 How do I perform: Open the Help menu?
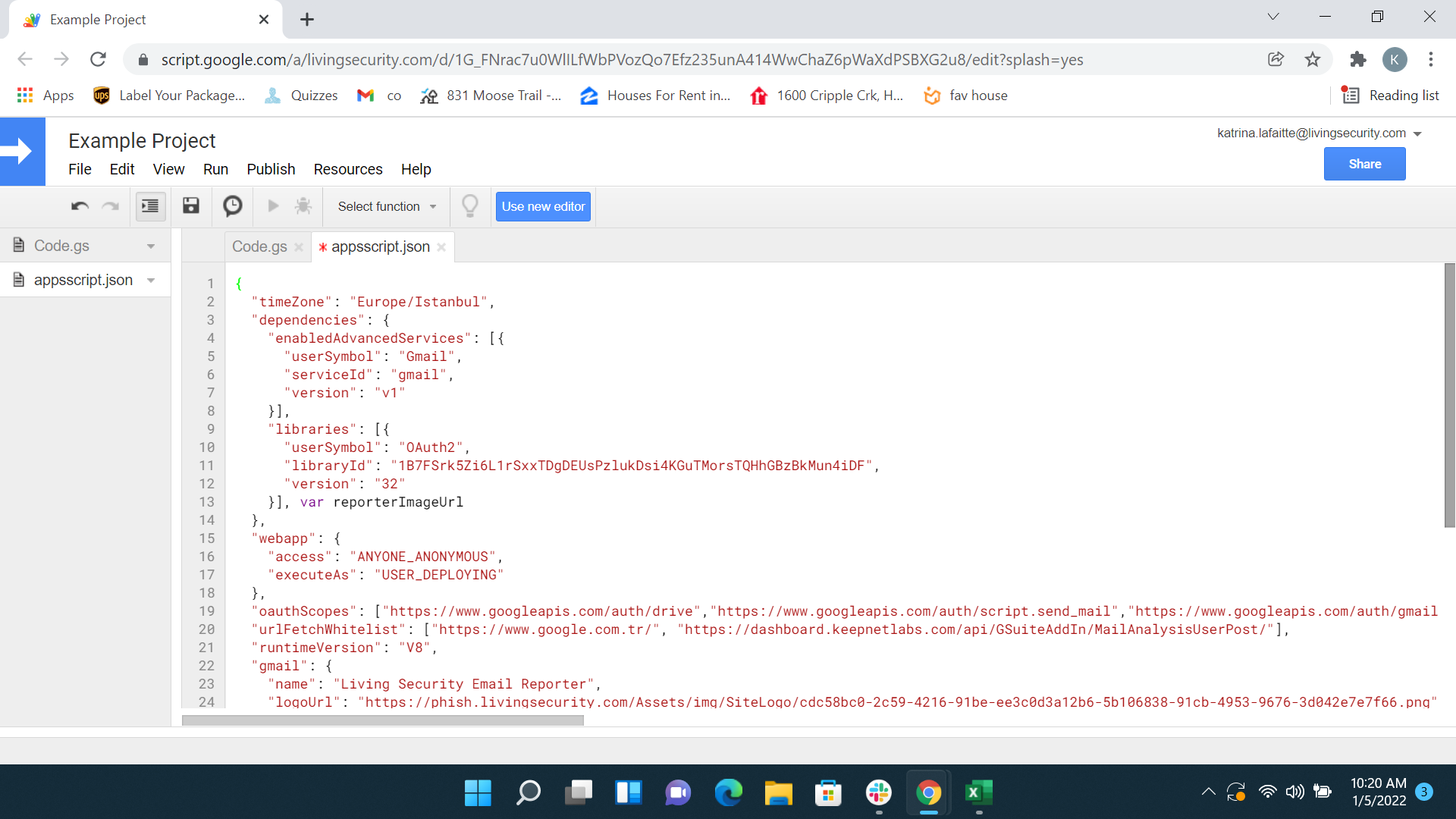point(416,169)
